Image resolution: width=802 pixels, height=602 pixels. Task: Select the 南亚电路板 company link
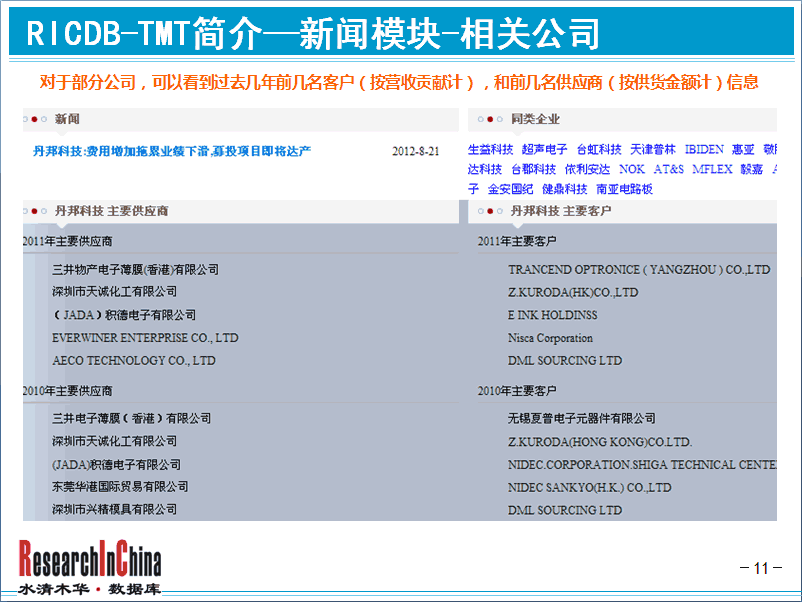tap(625, 189)
